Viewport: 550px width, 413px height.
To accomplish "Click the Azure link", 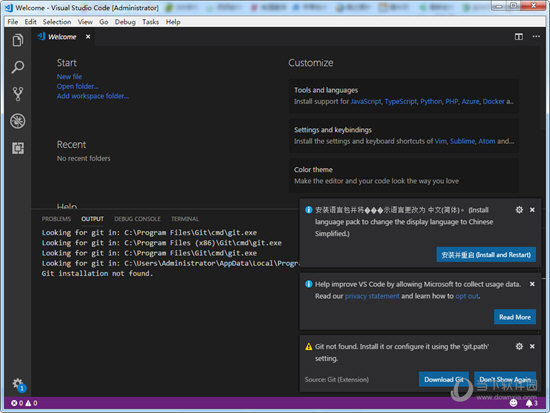I will pyautogui.click(x=470, y=101).
